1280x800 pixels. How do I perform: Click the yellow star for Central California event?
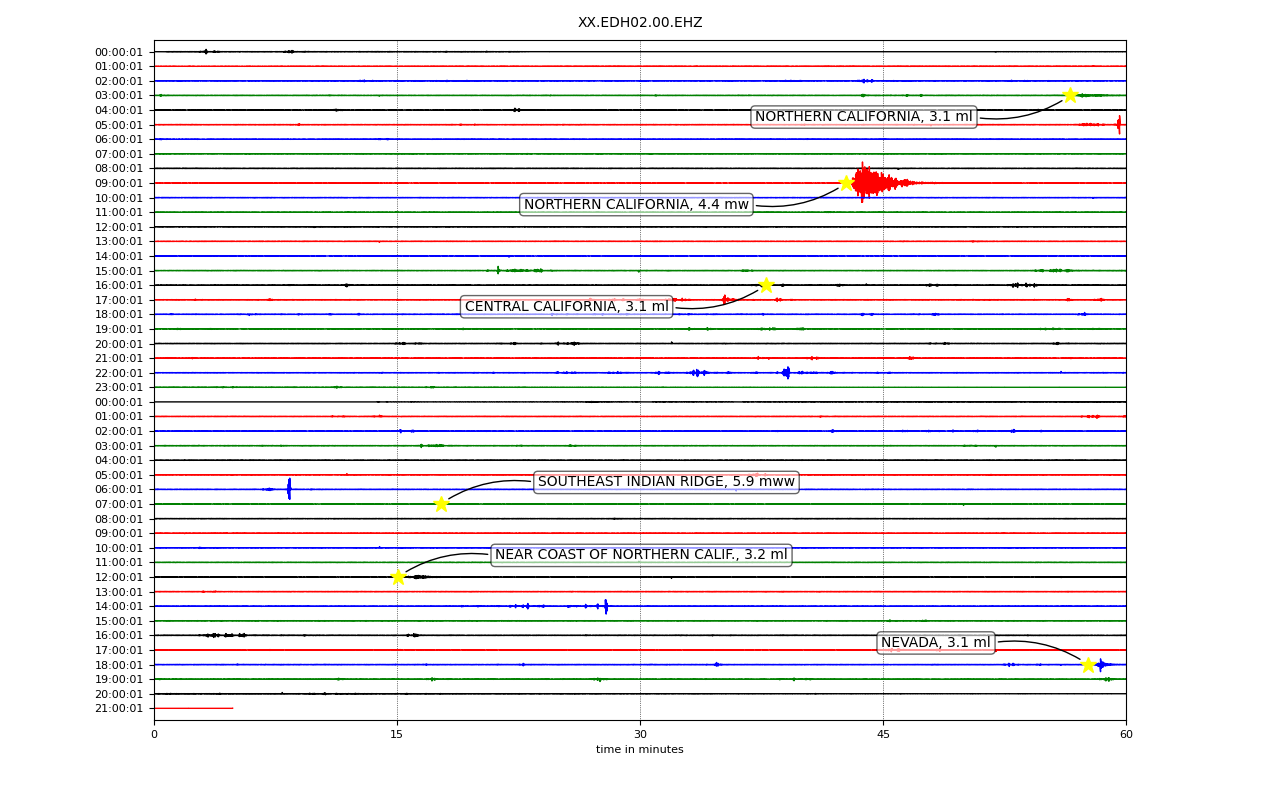click(766, 285)
